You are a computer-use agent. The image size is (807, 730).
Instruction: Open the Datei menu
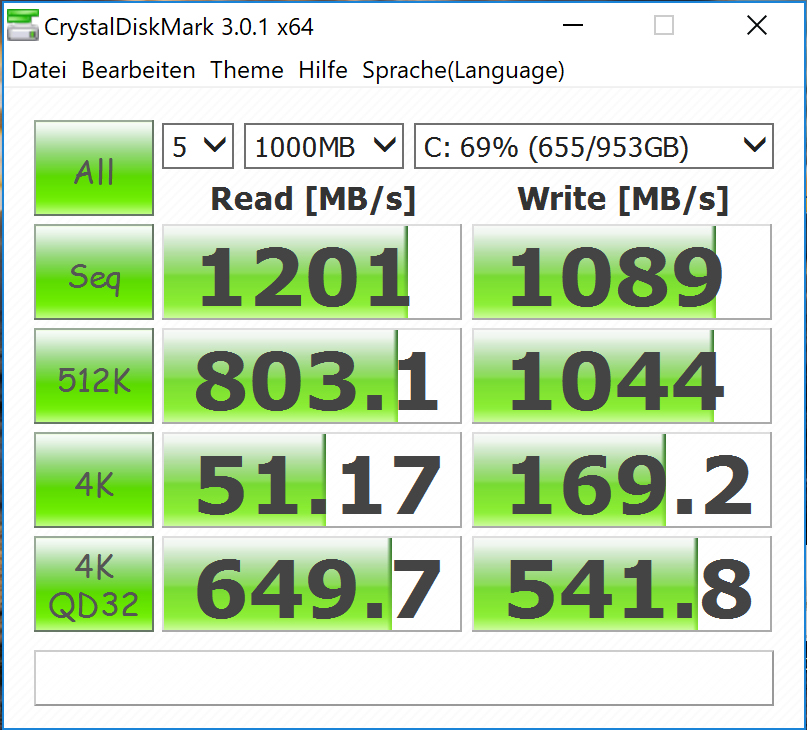point(39,70)
